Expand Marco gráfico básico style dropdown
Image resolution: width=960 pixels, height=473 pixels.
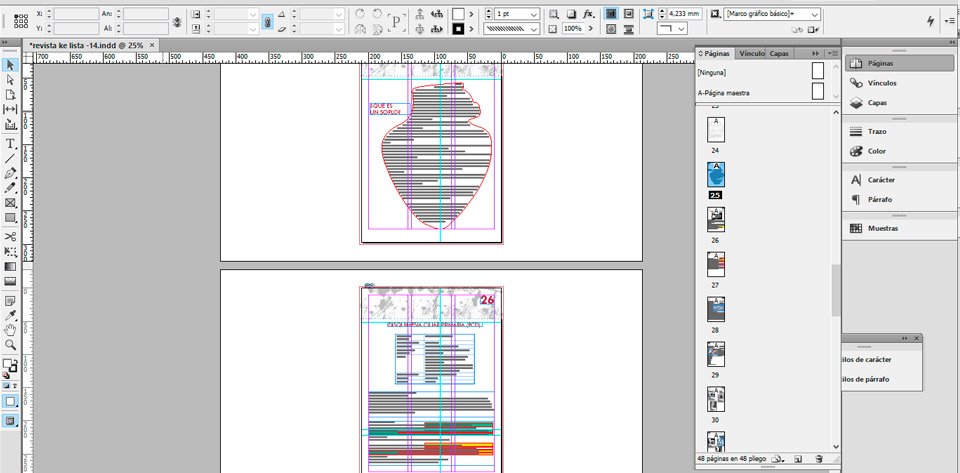pos(815,15)
